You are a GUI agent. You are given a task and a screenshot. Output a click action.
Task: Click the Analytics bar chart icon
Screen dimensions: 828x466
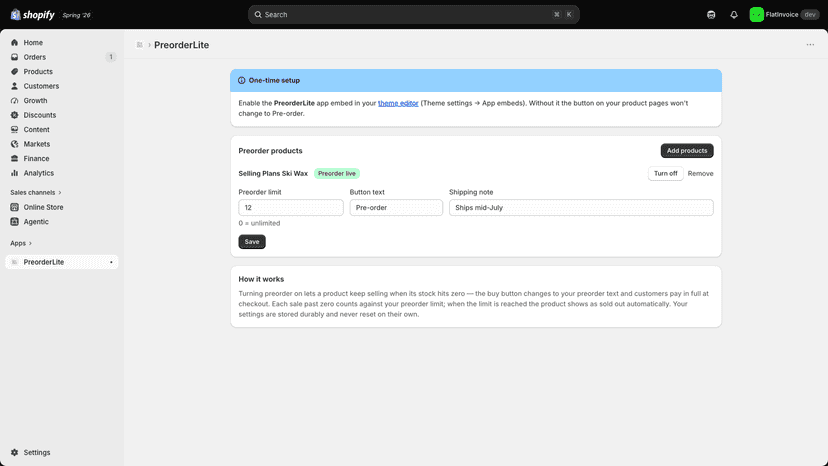pyautogui.click(x=14, y=173)
